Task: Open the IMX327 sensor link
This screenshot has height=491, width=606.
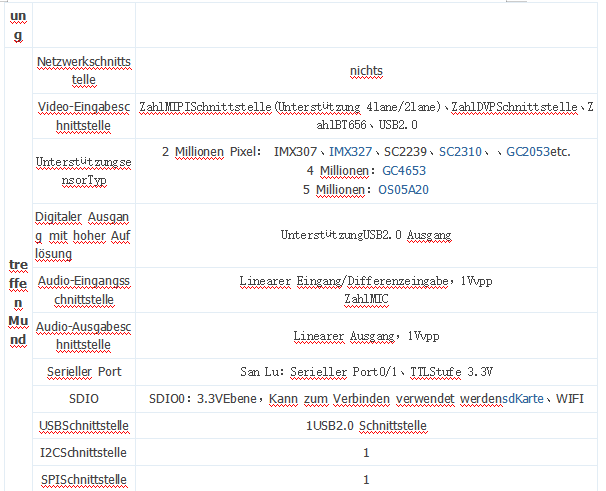Action: pyautogui.click(x=350, y=151)
